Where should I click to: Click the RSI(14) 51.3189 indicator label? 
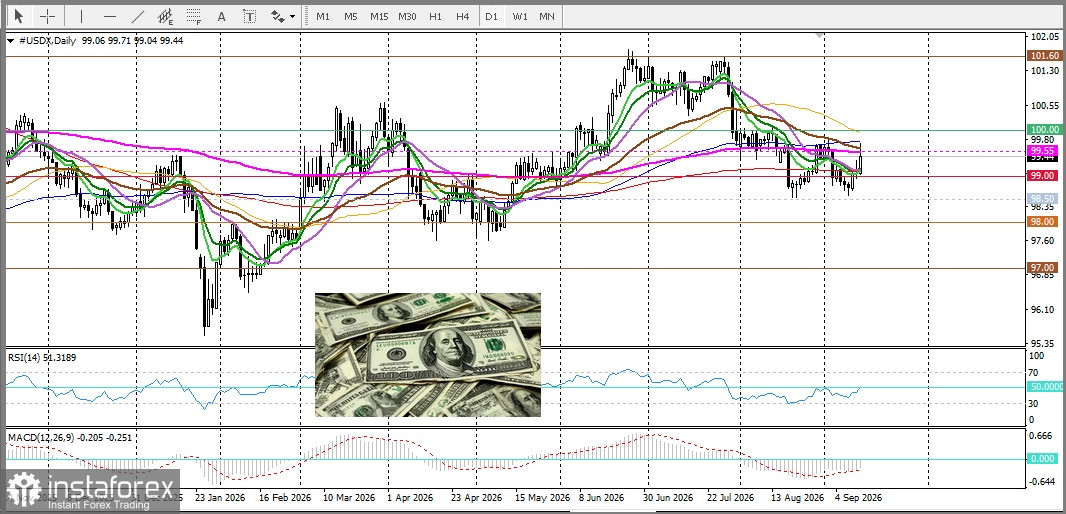click(42, 356)
